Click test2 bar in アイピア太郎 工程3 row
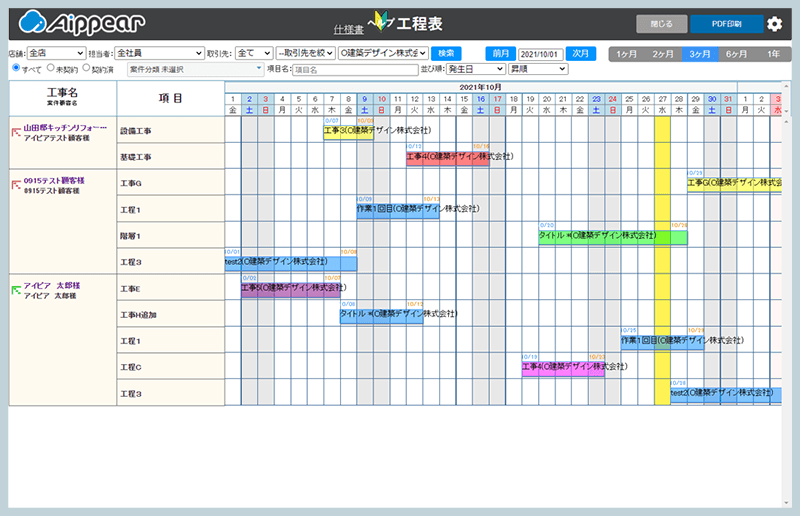 pyautogui.click(x=726, y=395)
